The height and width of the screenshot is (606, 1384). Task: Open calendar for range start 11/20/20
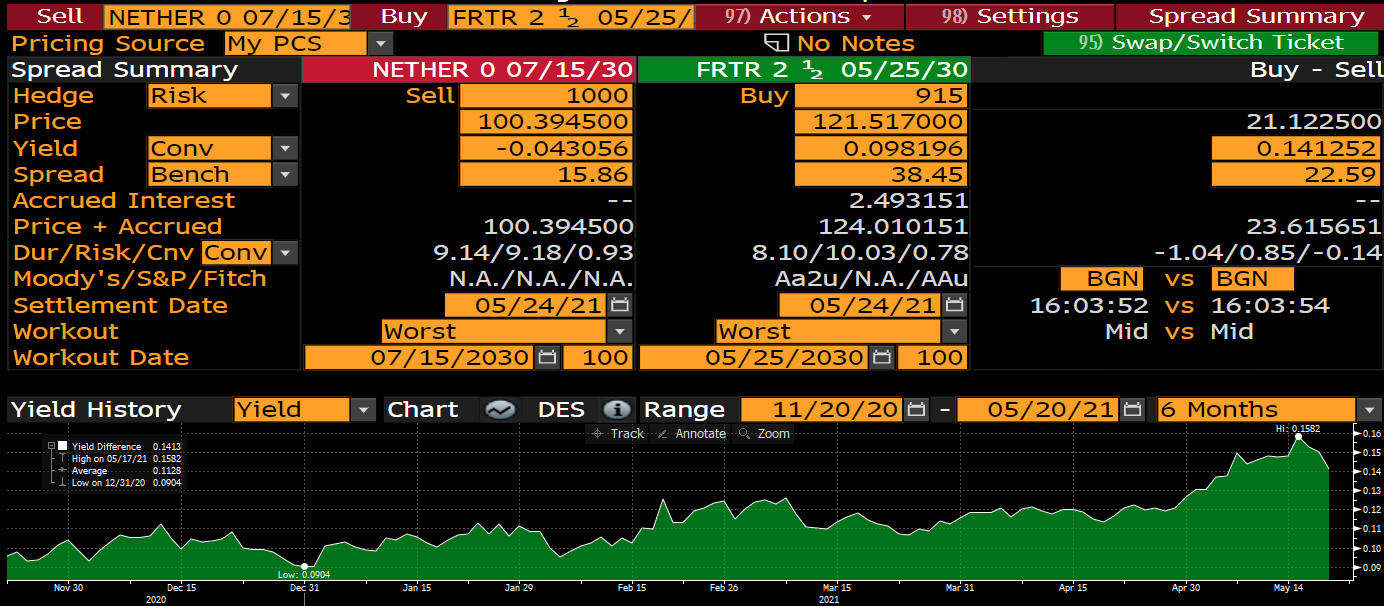pos(917,409)
